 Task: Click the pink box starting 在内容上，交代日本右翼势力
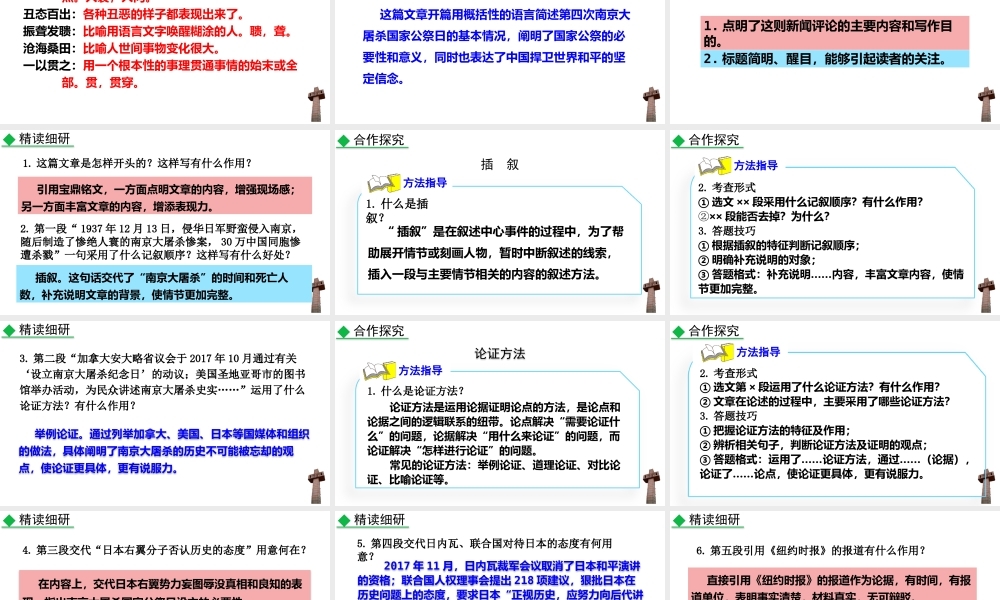click(165, 585)
